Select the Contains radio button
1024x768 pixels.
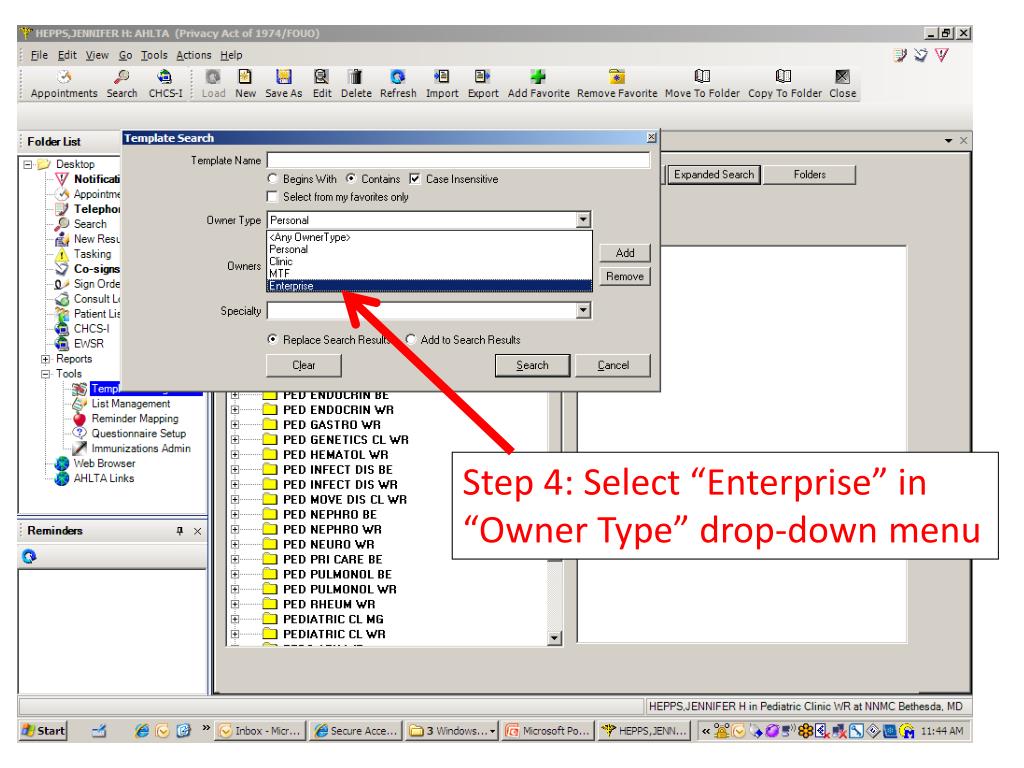(351, 179)
